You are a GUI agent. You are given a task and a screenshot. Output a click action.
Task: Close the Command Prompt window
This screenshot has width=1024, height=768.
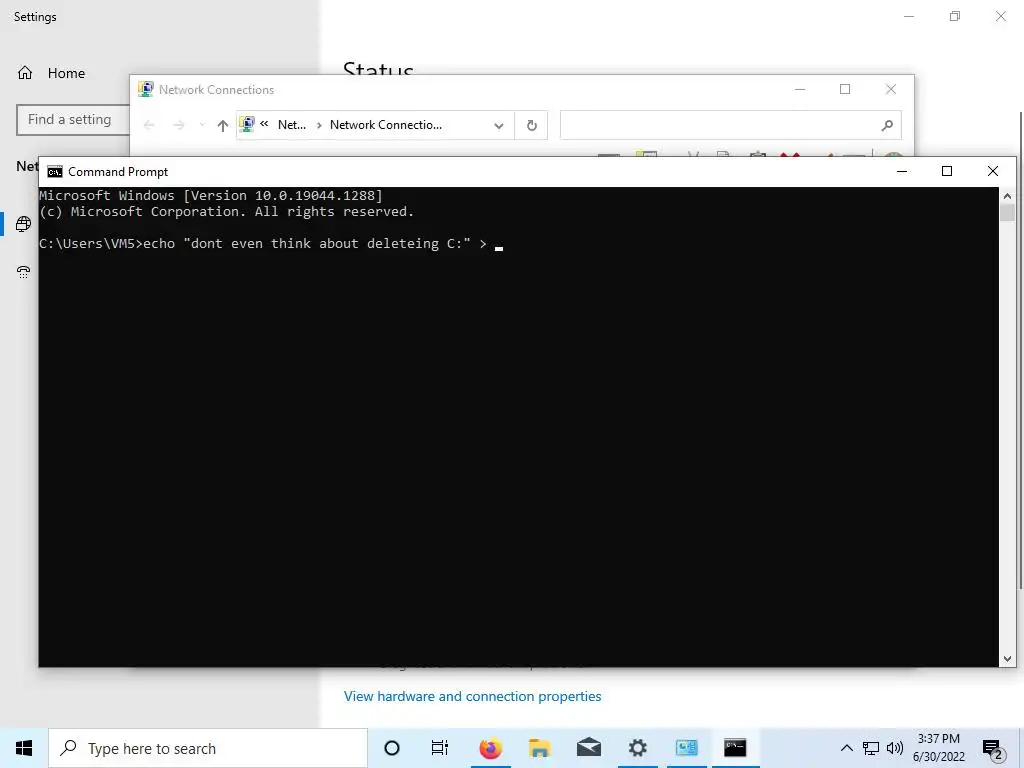pos(993,171)
